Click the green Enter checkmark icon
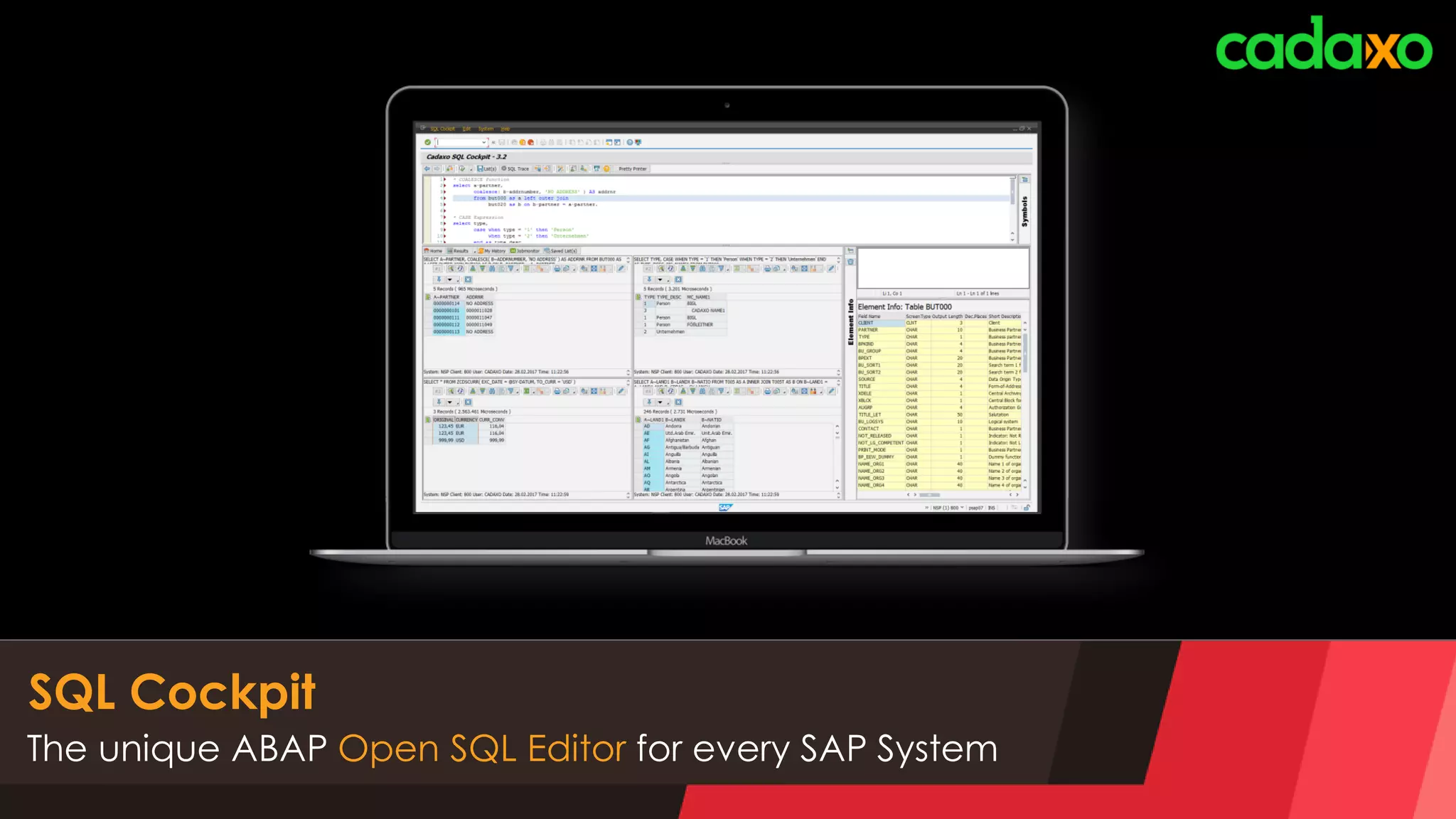Viewport: 1456px width, 819px height. tap(427, 142)
